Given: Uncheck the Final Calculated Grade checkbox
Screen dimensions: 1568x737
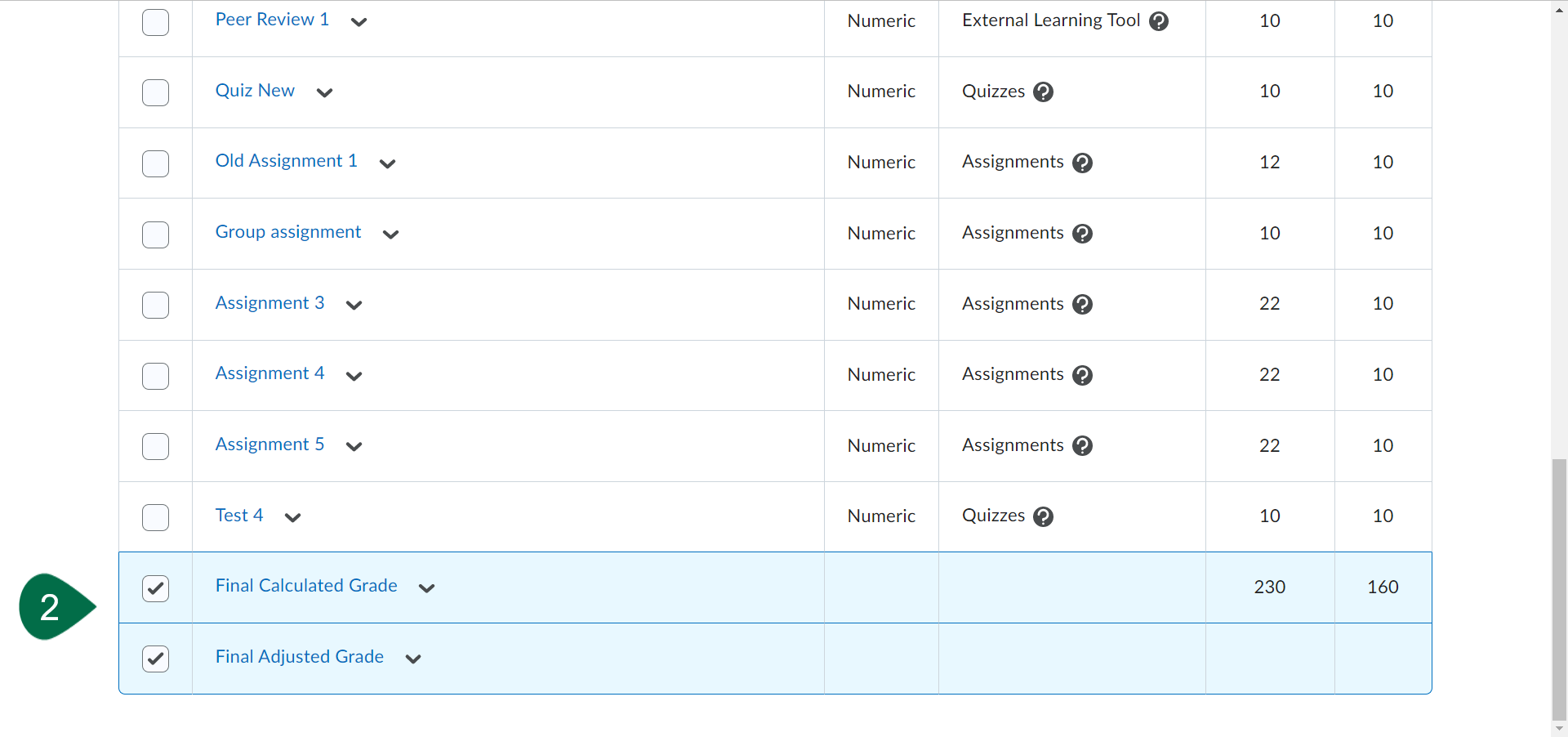Looking at the screenshot, I should pyautogui.click(x=155, y=588).
